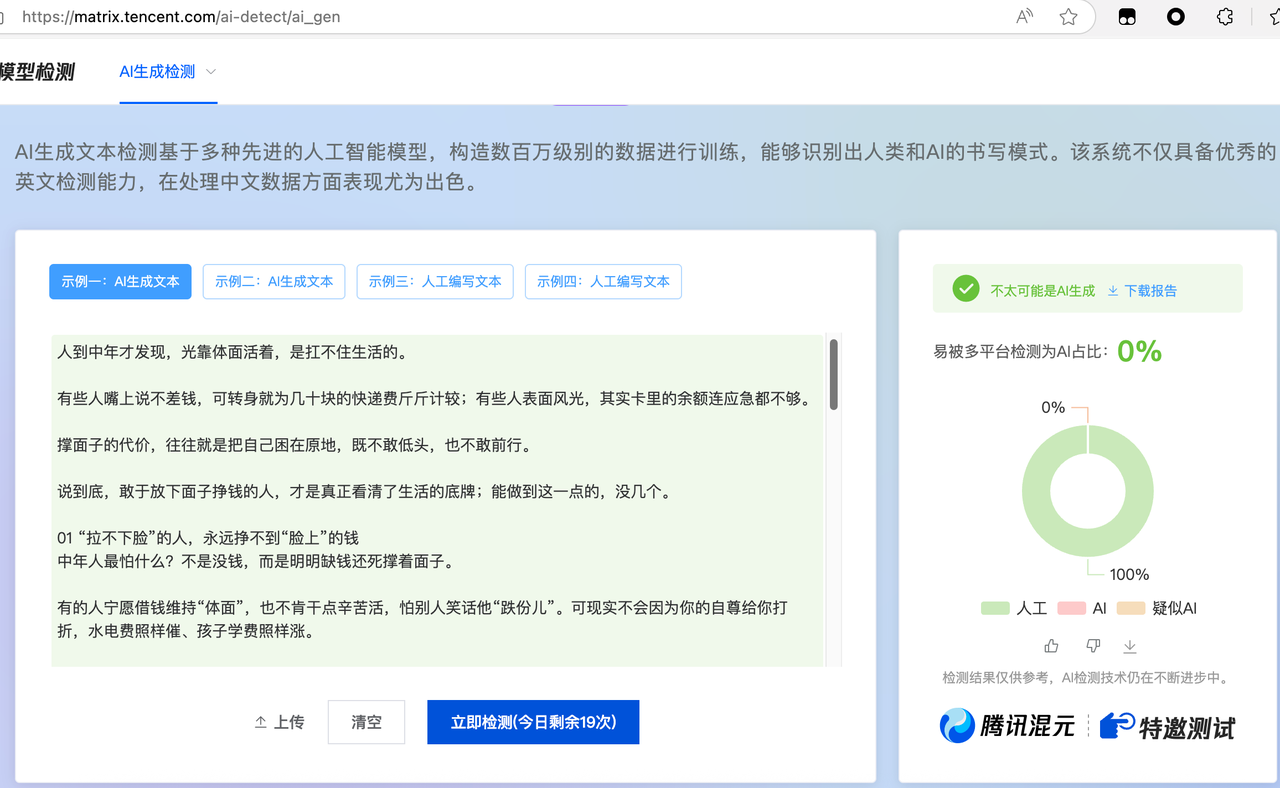Click the 检测结果仅供参考 disclaimer text

click(1085, 678)
